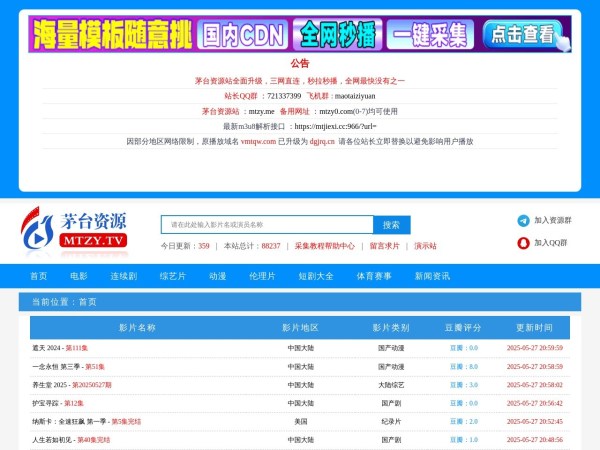
Task: Click the QQ penguin icon
Action: pyautogui.click(x=523, y=243)
